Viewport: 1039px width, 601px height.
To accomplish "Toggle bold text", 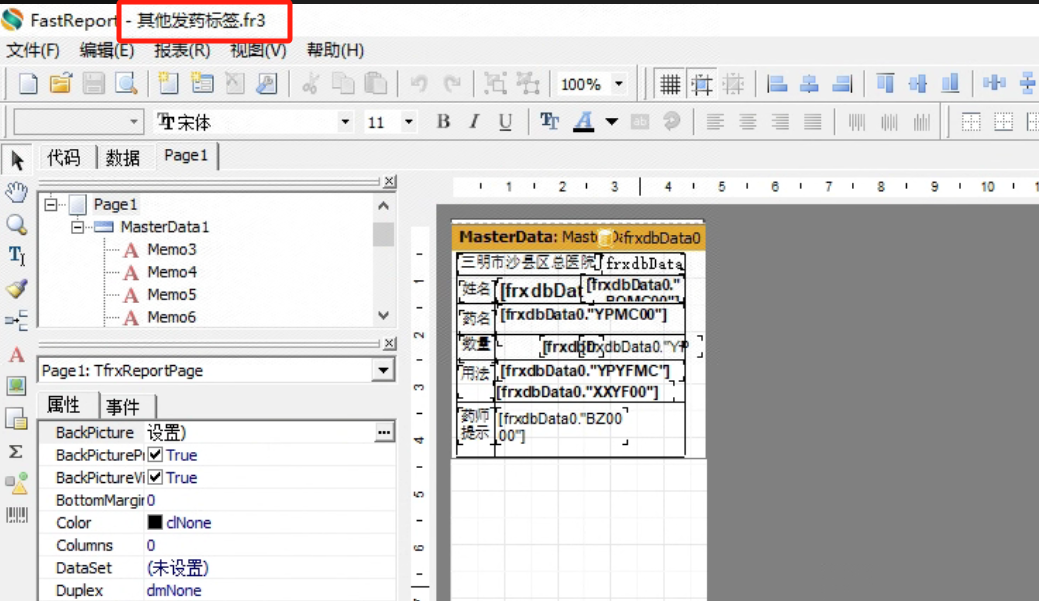I will pyautogui.click(x=443, y=122).
